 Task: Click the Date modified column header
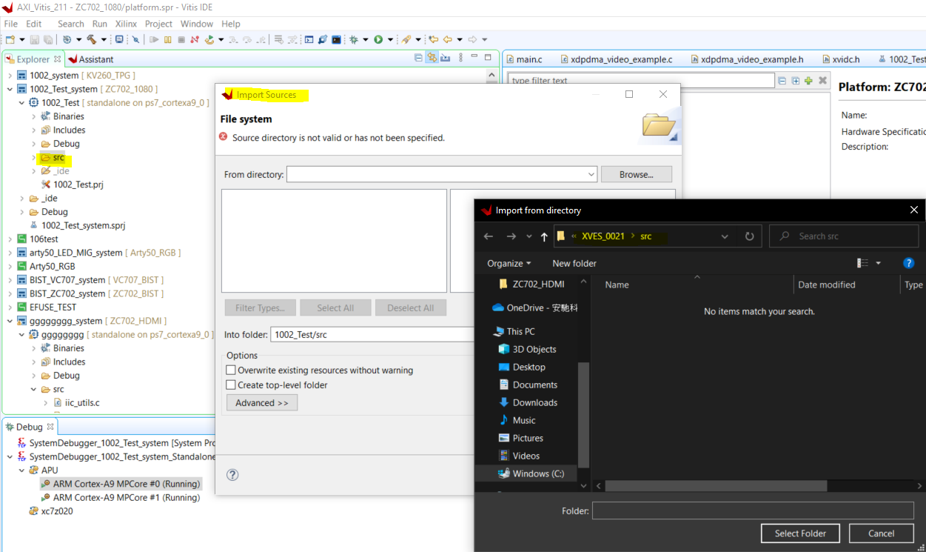827,285
